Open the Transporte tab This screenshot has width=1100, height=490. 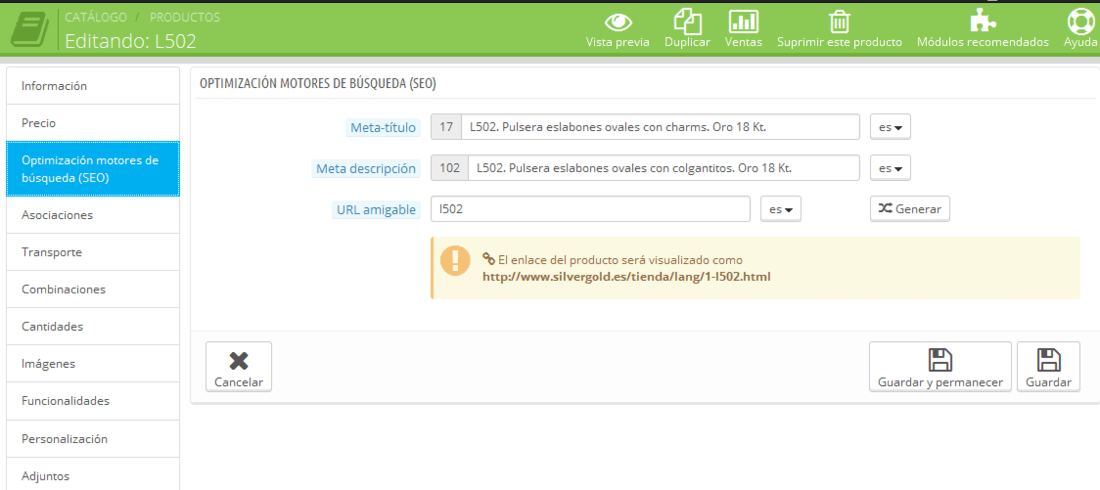[93, 252]
